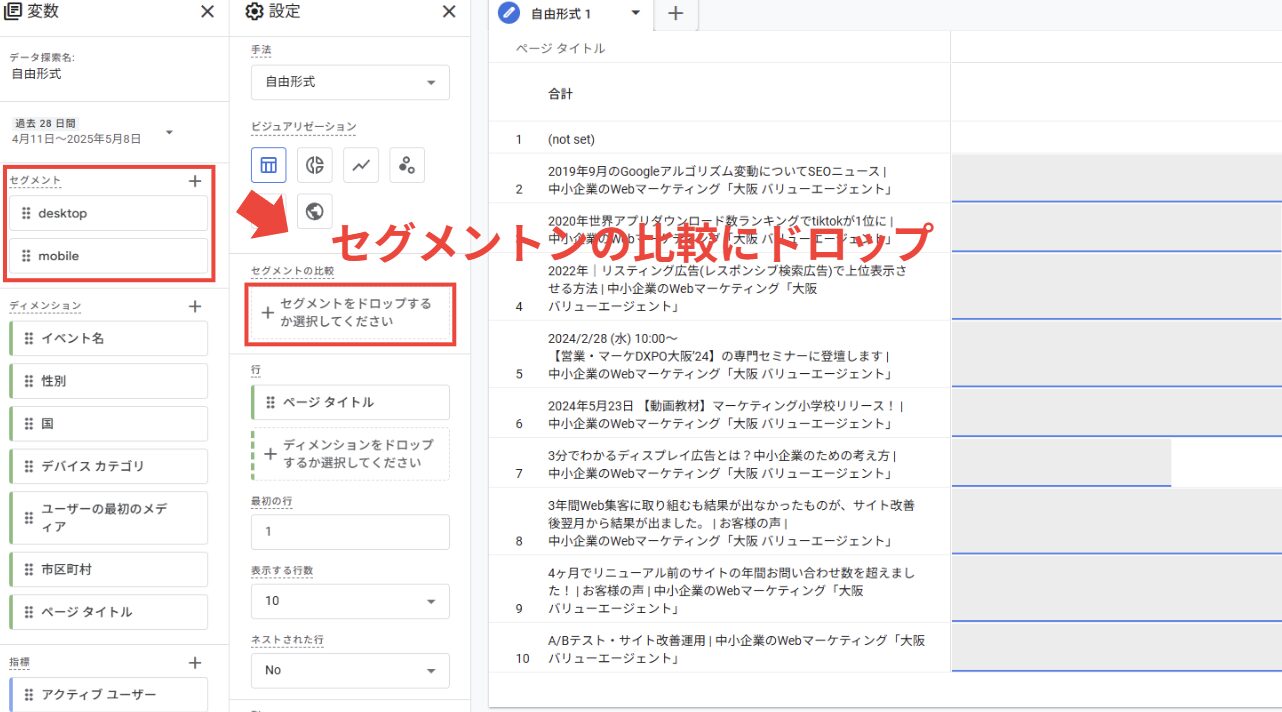Add a new exploration tab
1282x712 pixels.
675,14
